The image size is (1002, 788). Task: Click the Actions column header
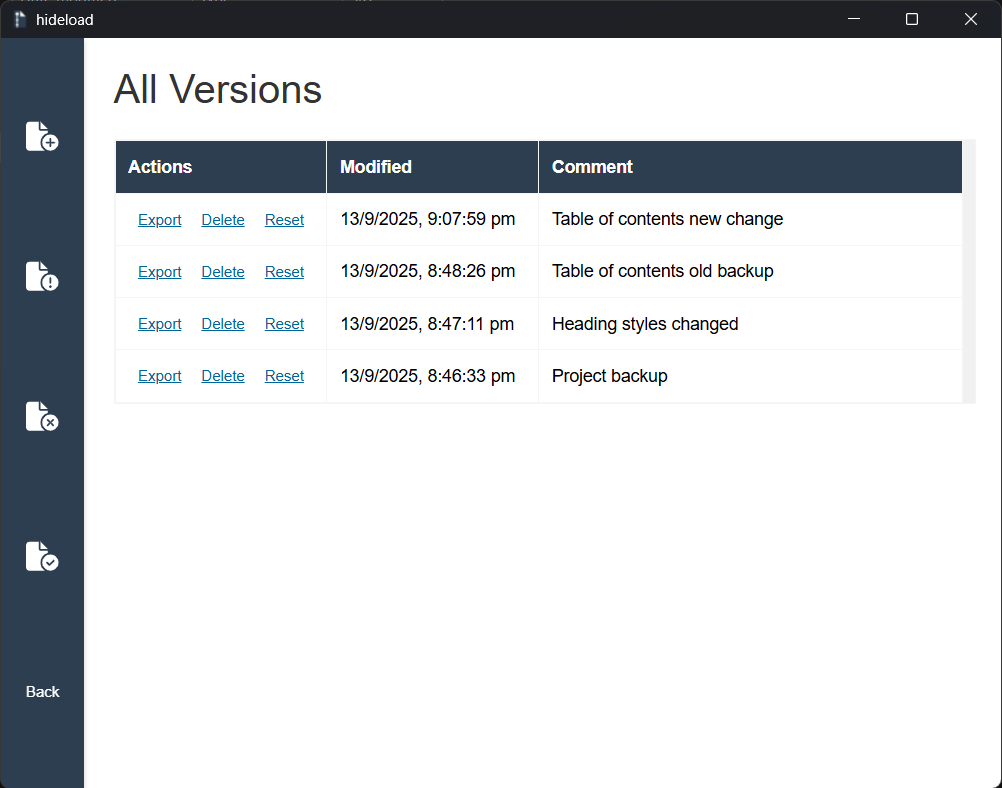[160, 167]
